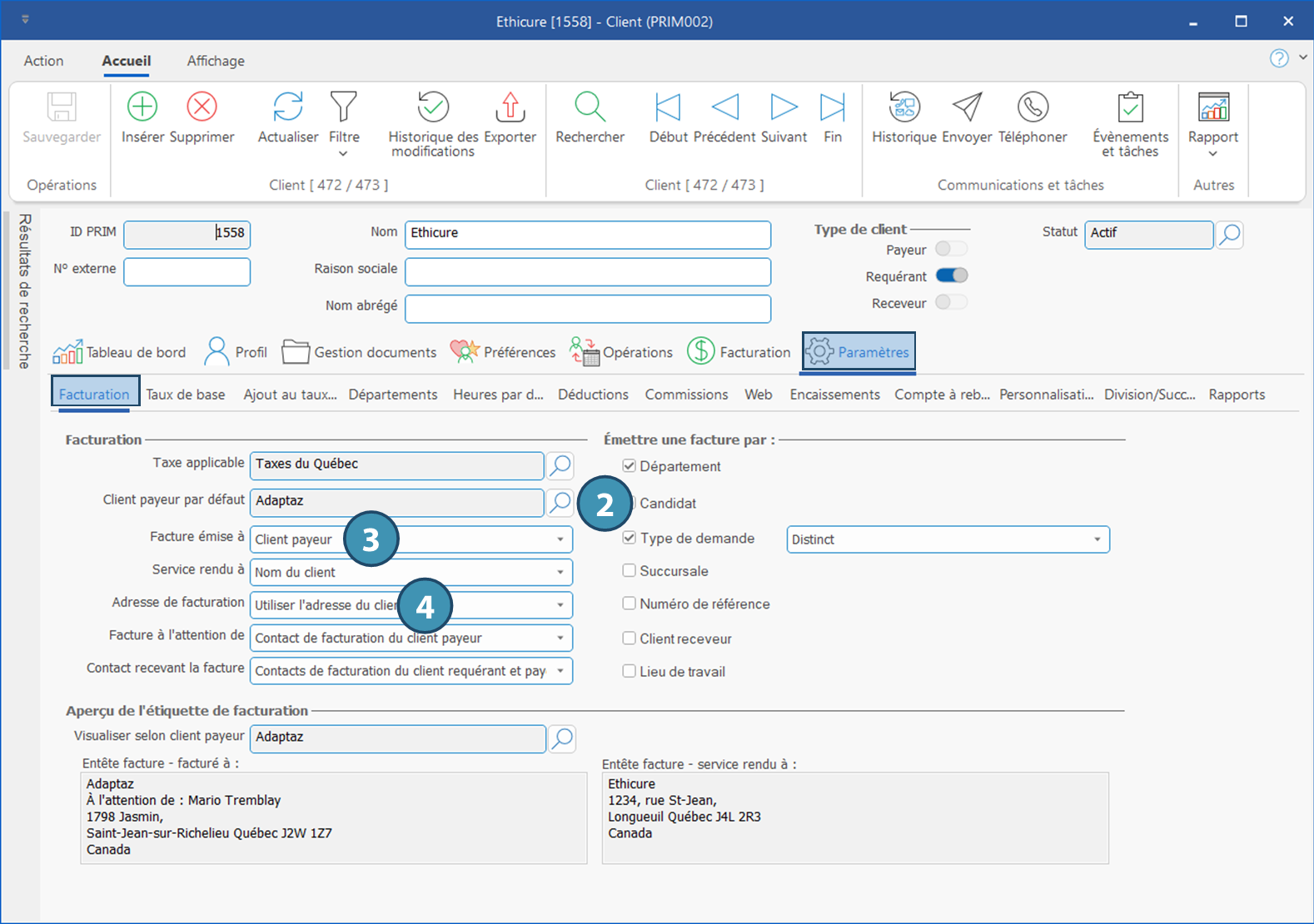The height and width of the screenshot is (924, 1314).
Task: Switch to the Taux de base tab
Action: [x=186, y=395]
